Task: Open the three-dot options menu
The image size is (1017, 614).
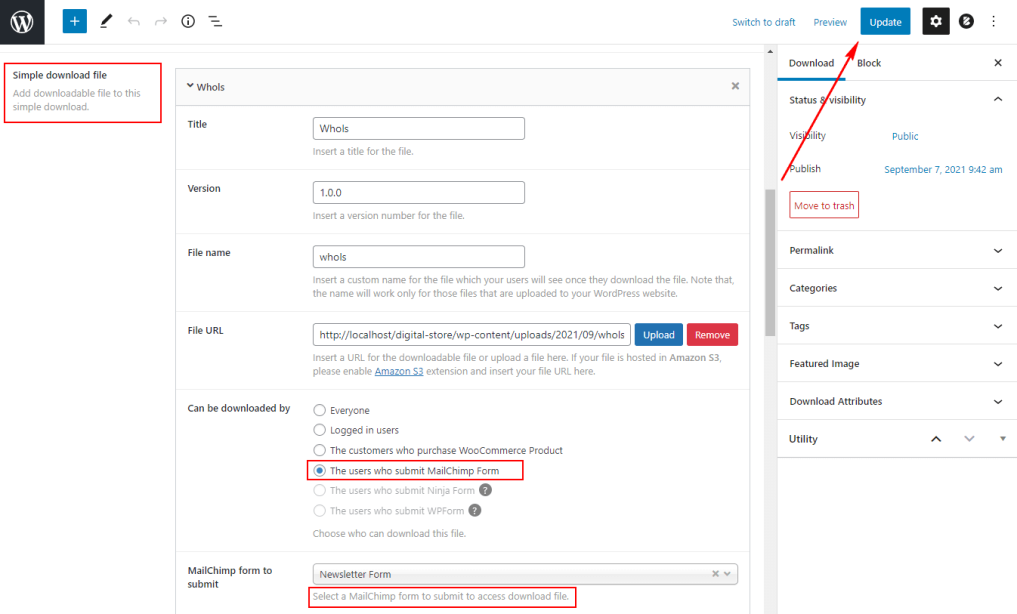Action: coord(994,21)
